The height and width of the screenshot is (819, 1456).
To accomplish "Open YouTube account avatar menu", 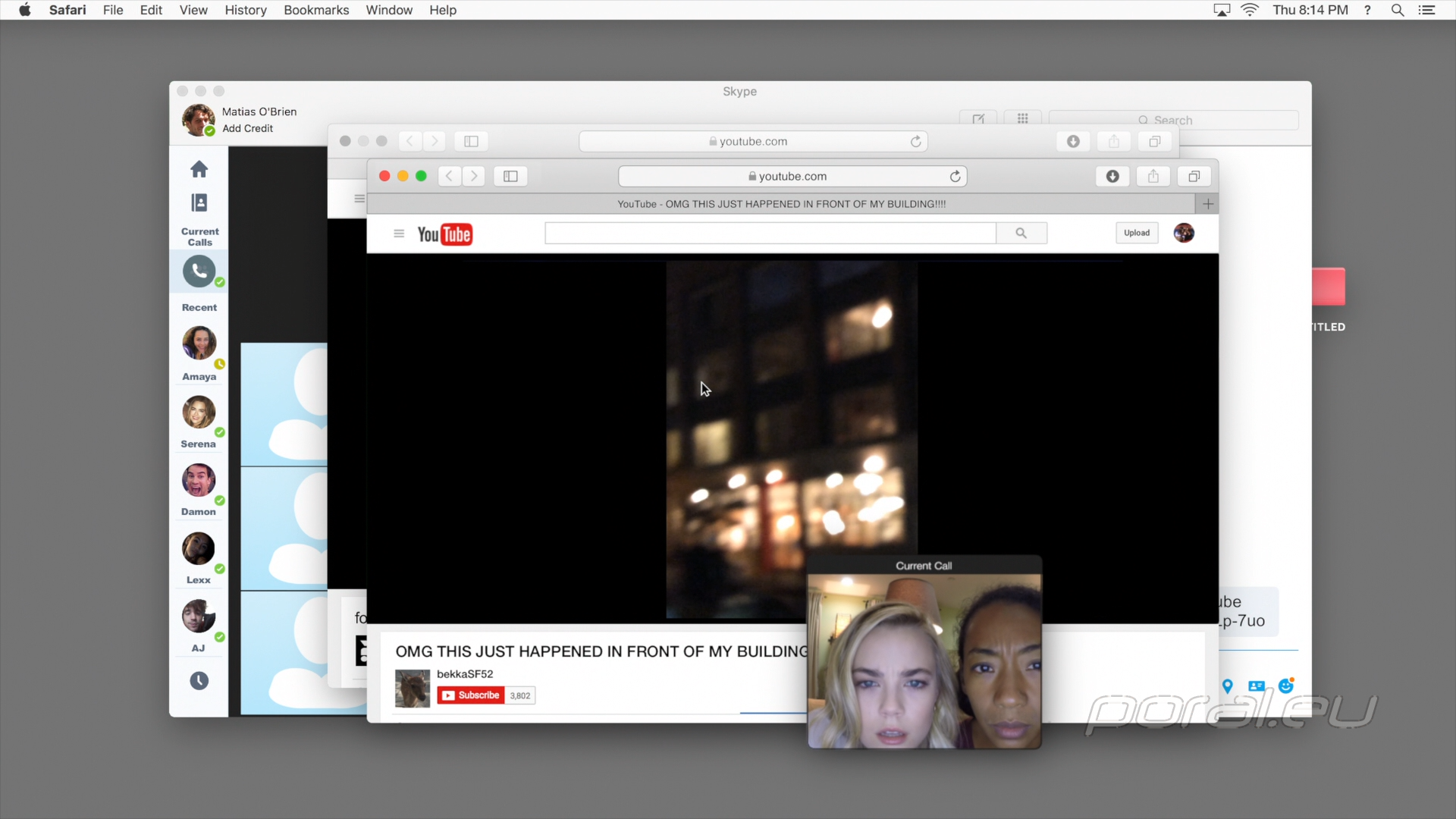I will [1184, 233].
